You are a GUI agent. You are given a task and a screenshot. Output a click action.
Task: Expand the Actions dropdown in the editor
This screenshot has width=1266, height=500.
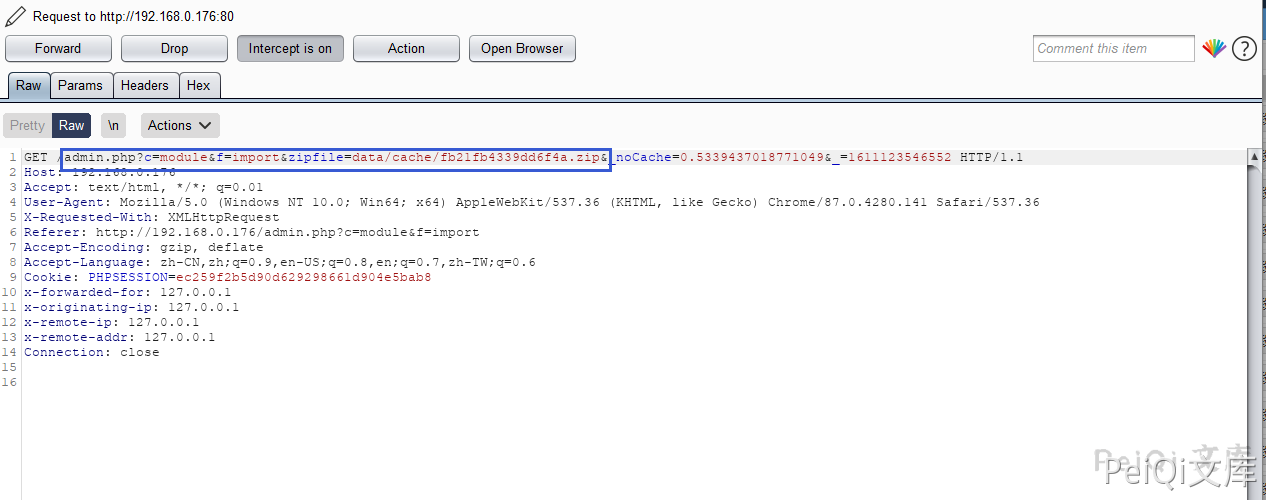[180, 125]
